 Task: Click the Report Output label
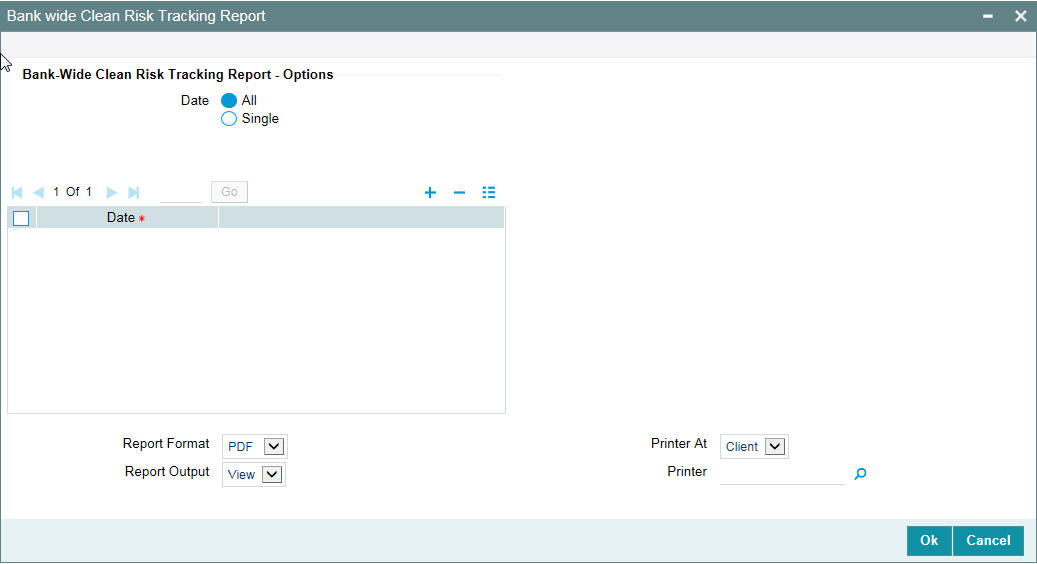(167, 471)
